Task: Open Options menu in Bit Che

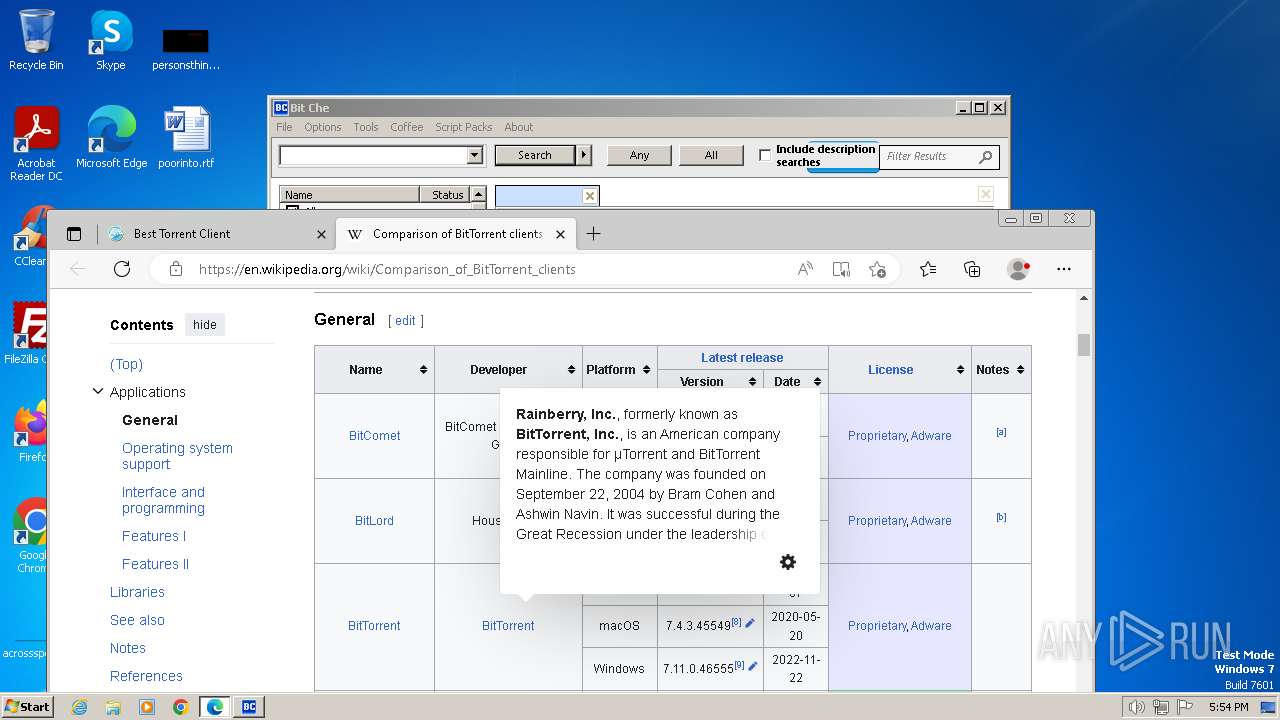Action: tap(322, 127)
